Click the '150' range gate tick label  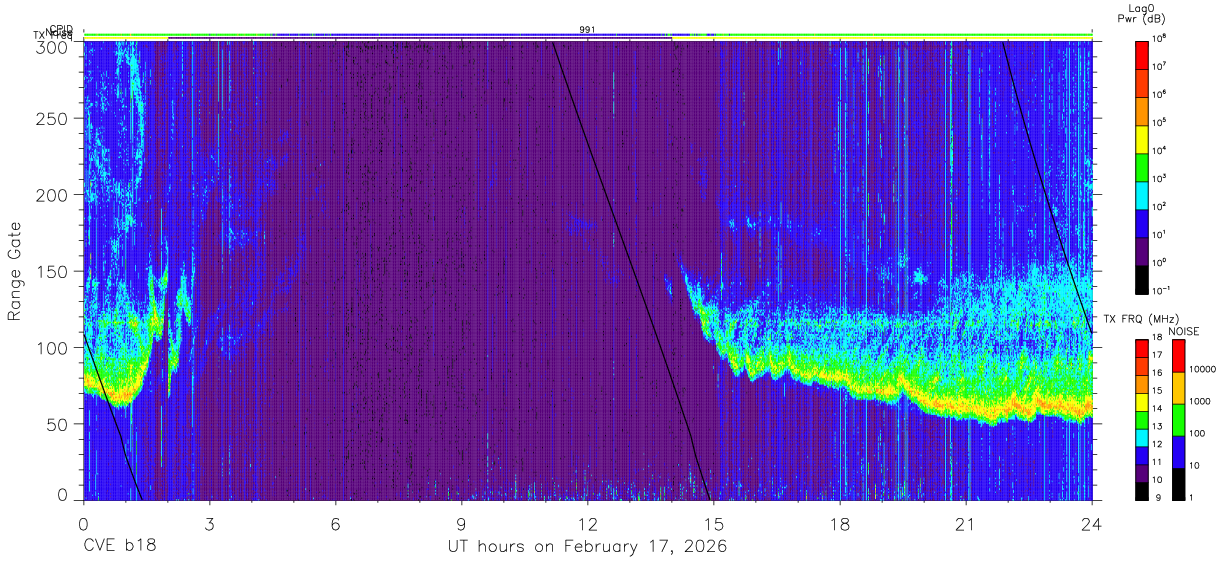[x=52, y=271]
